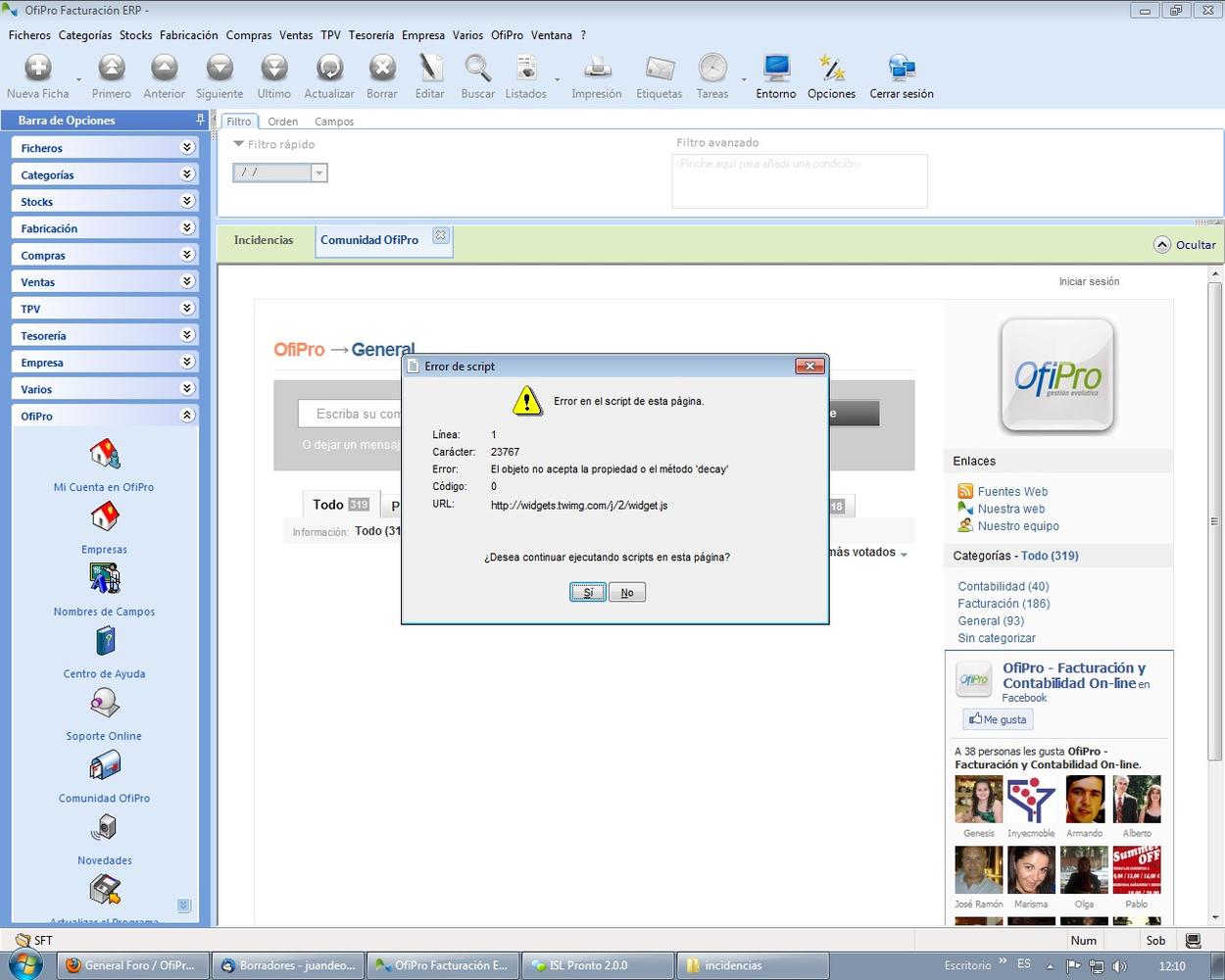The height and width of the screenshot is (980, 1225).
Task: Open Nombres de Campos icon
Action: 105,579
